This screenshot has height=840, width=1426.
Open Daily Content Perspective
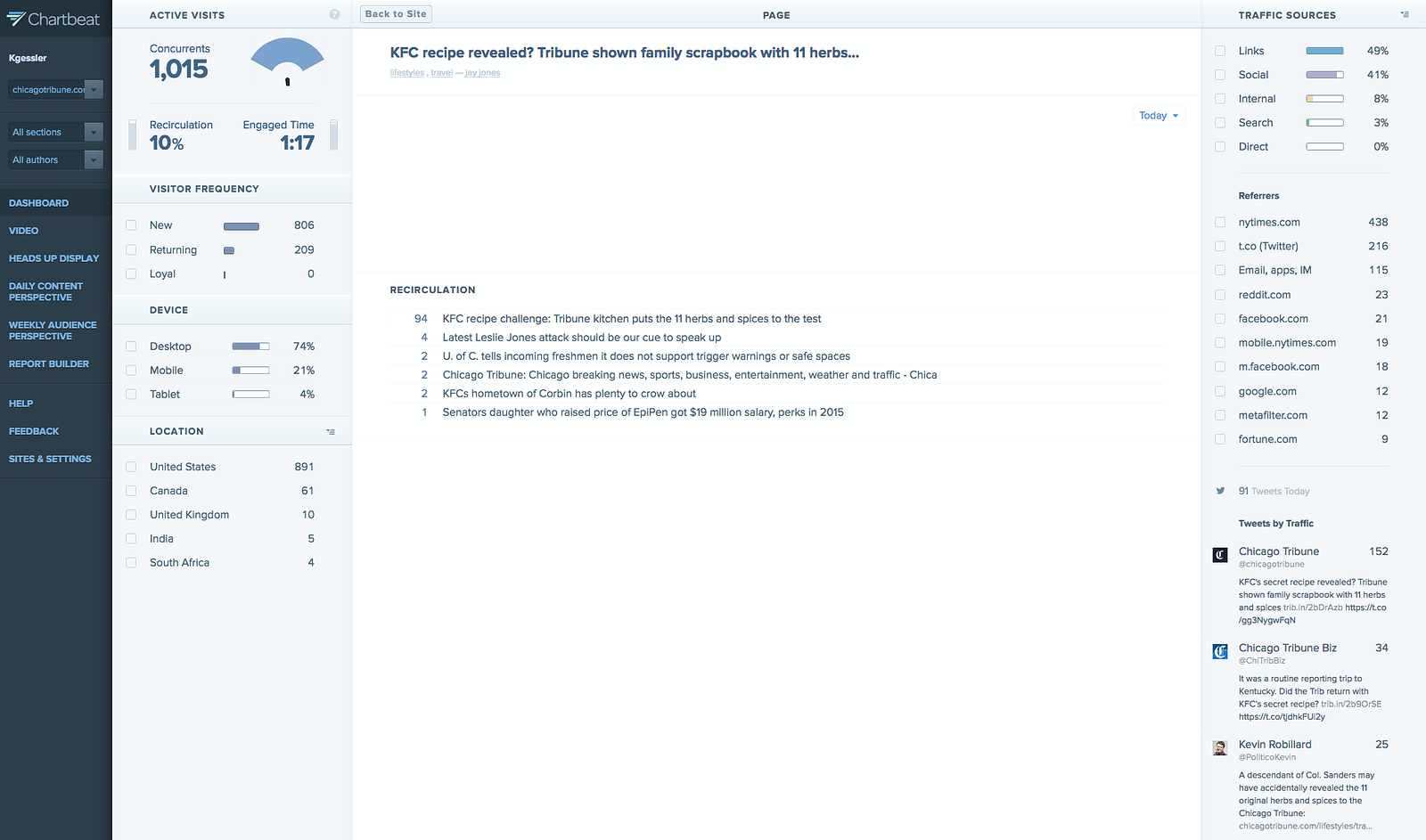(45, 291)
